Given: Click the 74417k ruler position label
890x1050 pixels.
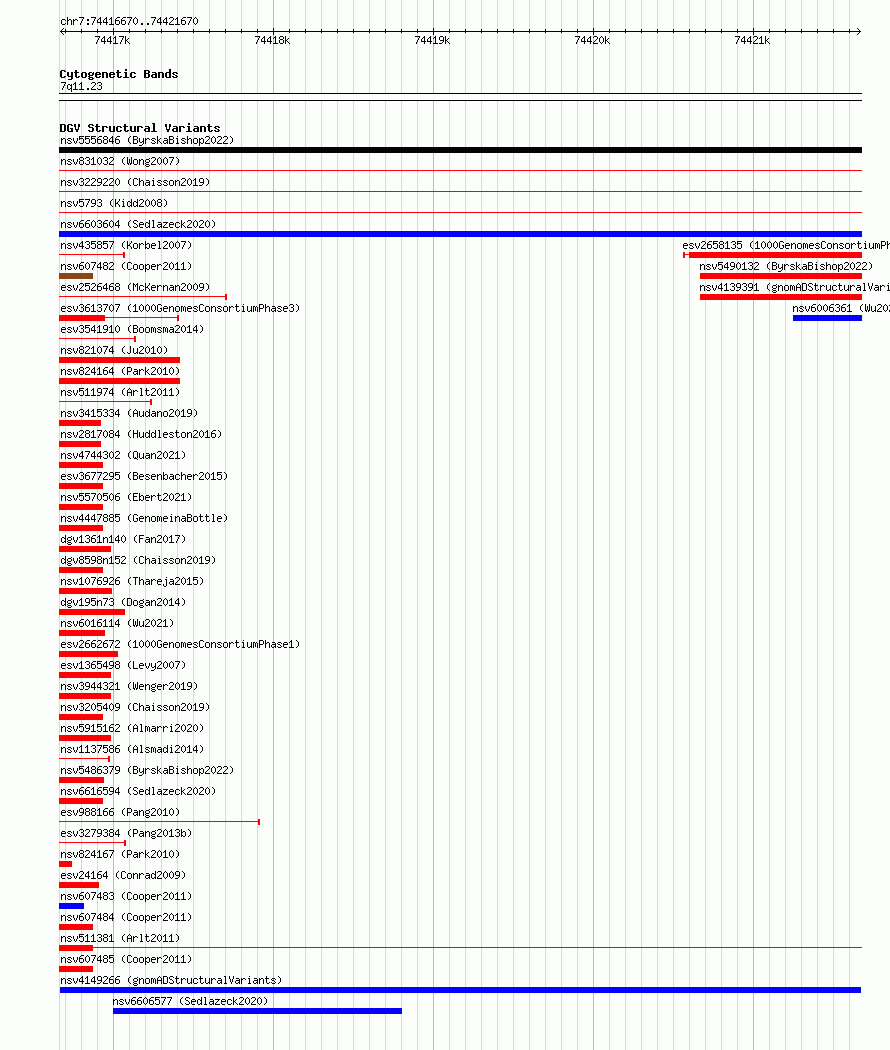Looking at the screenshot, I should coord(113,40).
